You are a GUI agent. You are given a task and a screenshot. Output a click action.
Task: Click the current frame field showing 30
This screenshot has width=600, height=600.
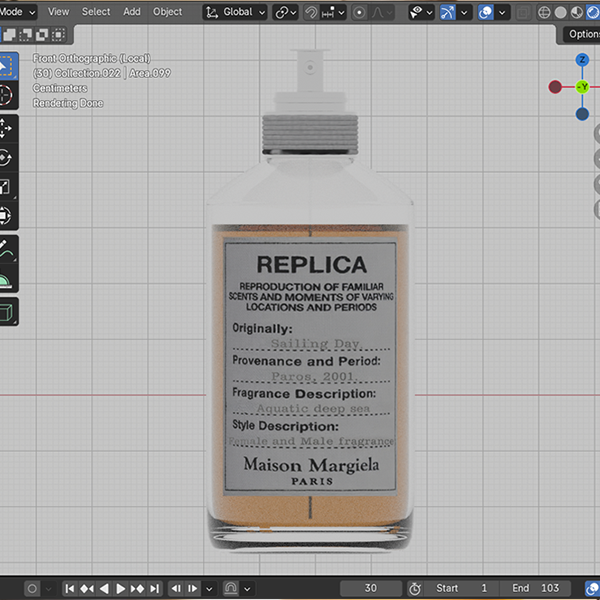[x=370, y=588]
